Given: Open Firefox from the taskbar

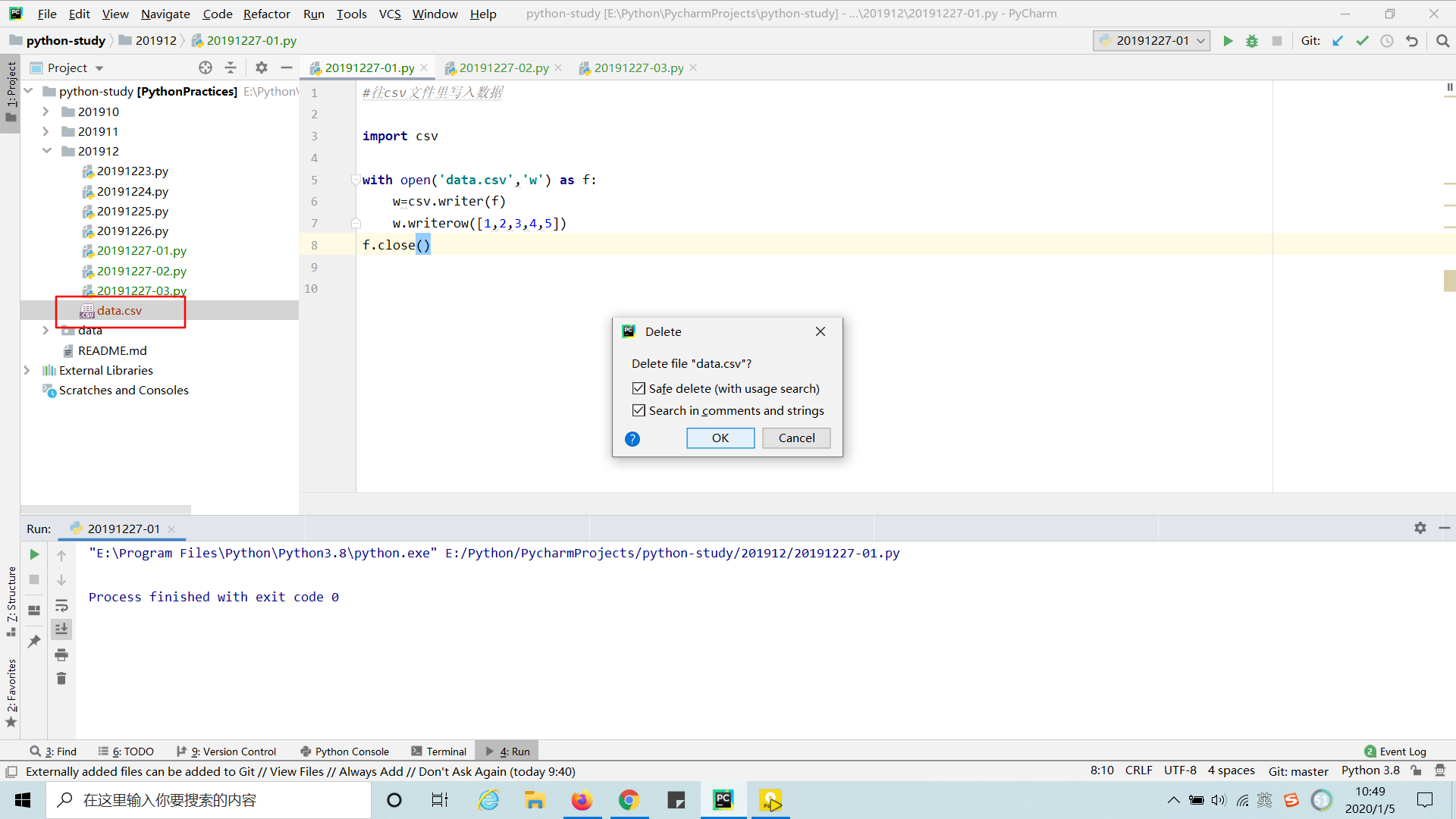Looking at the screenshot, I should [582, 800].
